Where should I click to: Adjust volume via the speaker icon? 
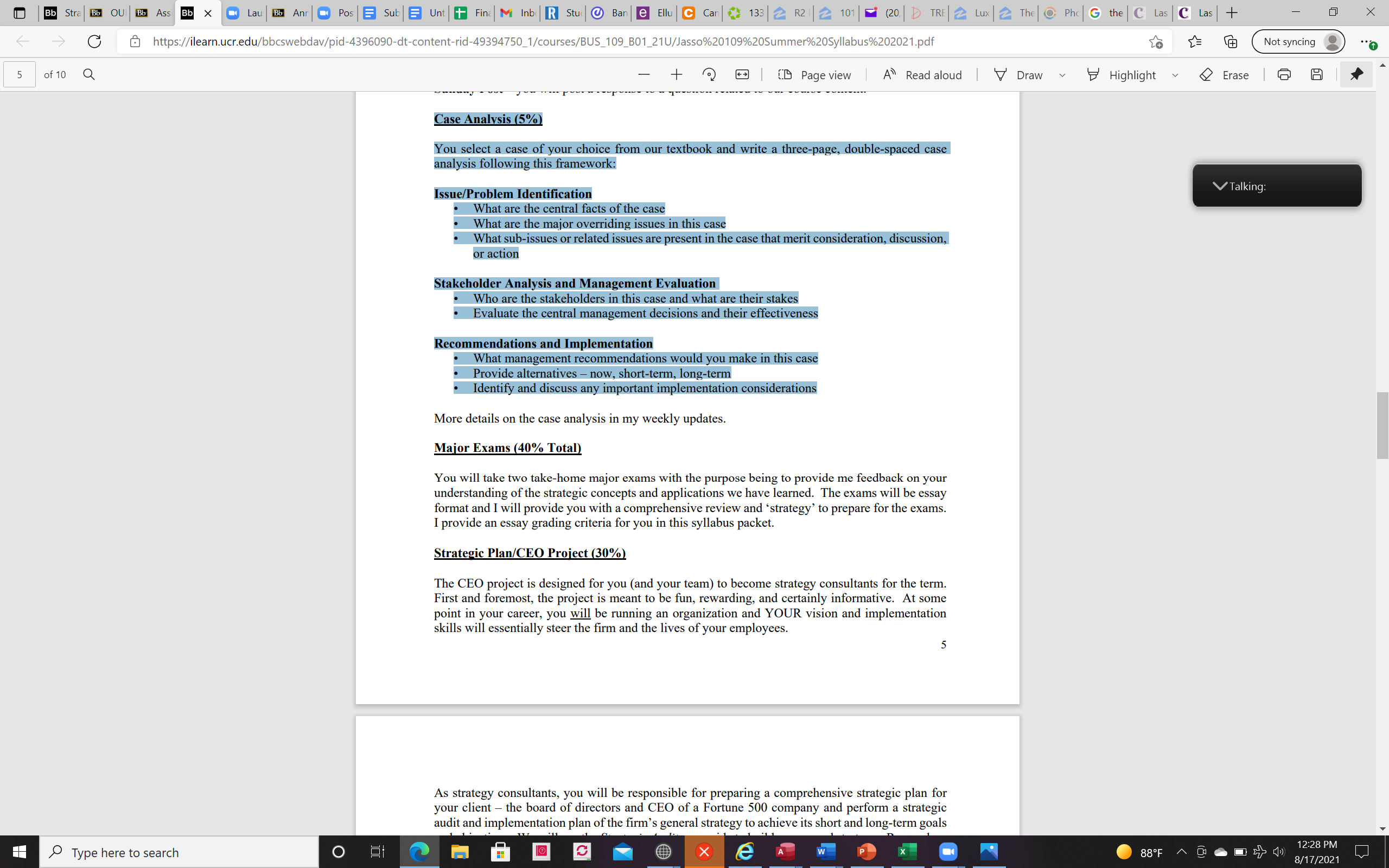coord(1278,852)
